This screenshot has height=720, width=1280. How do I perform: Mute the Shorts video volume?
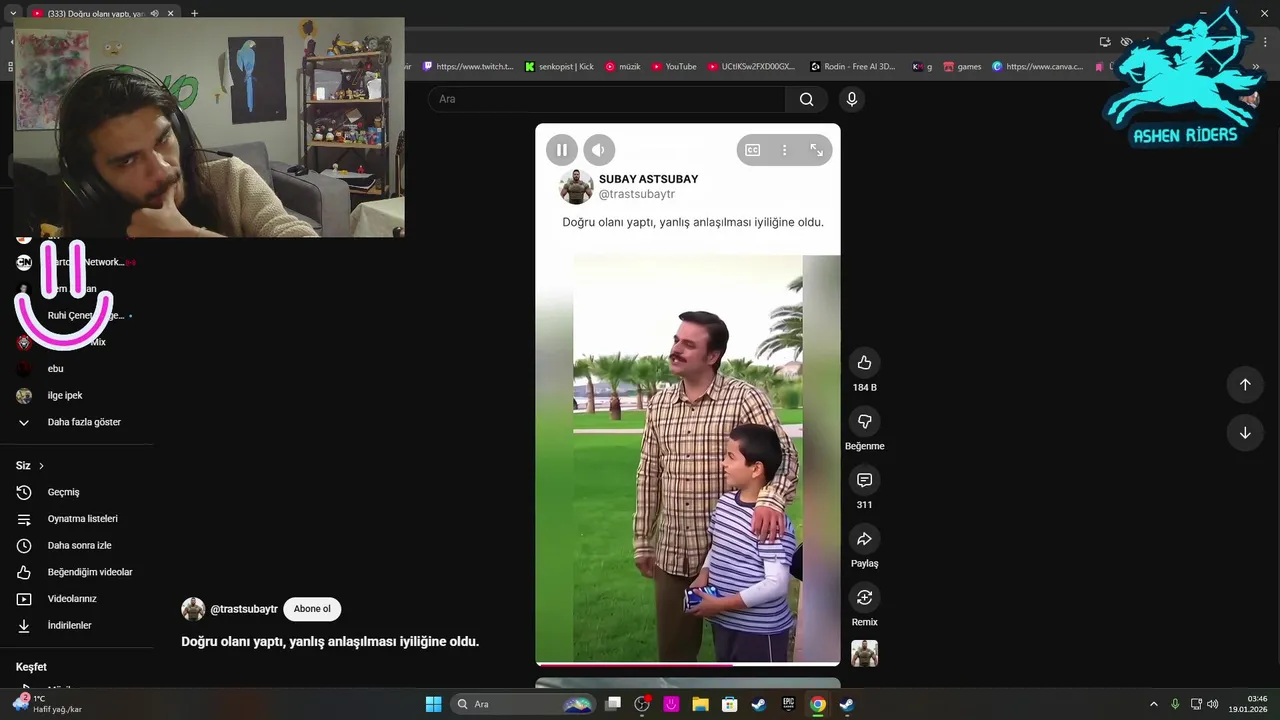pos(599,150)
